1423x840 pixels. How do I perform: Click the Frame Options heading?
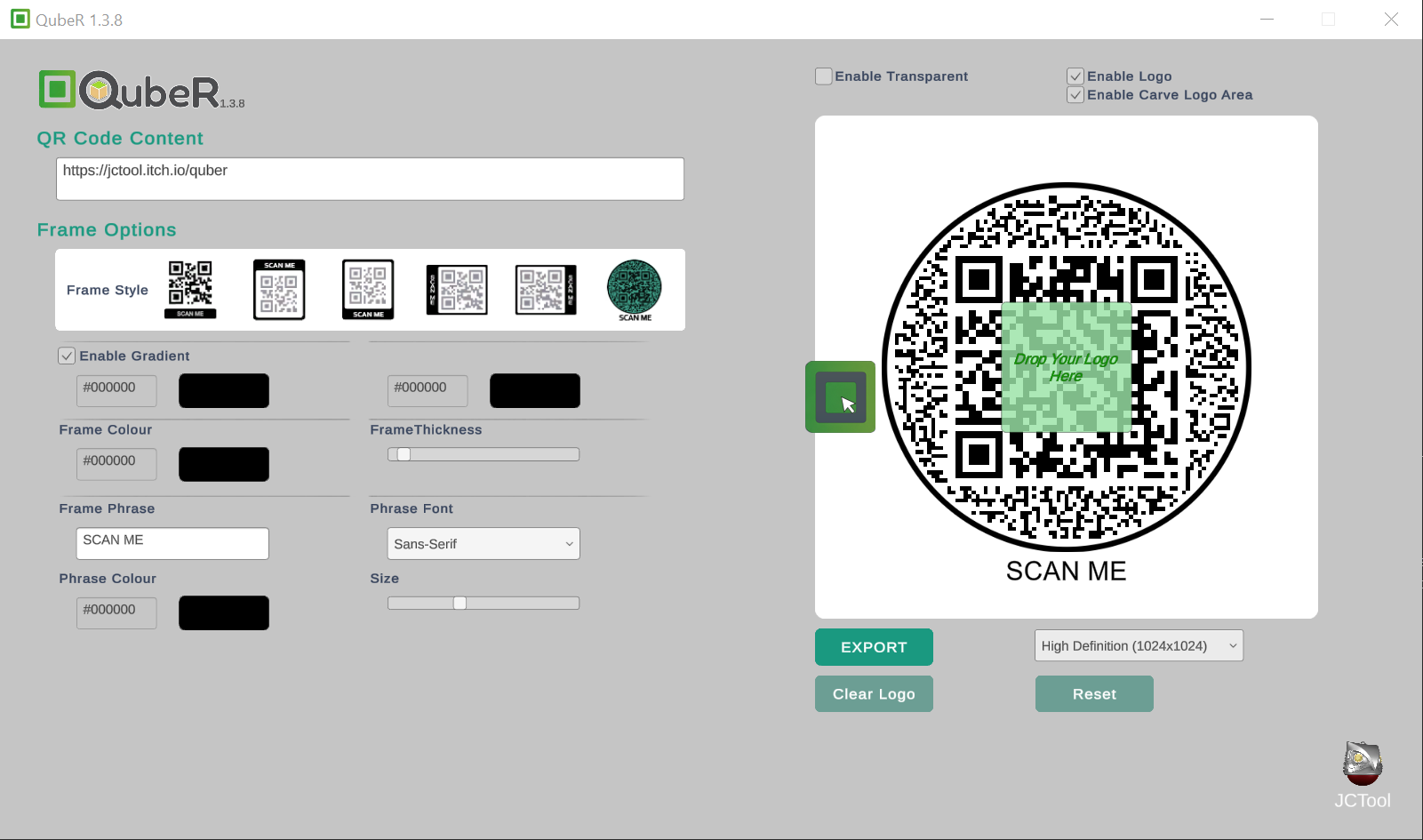107,230
